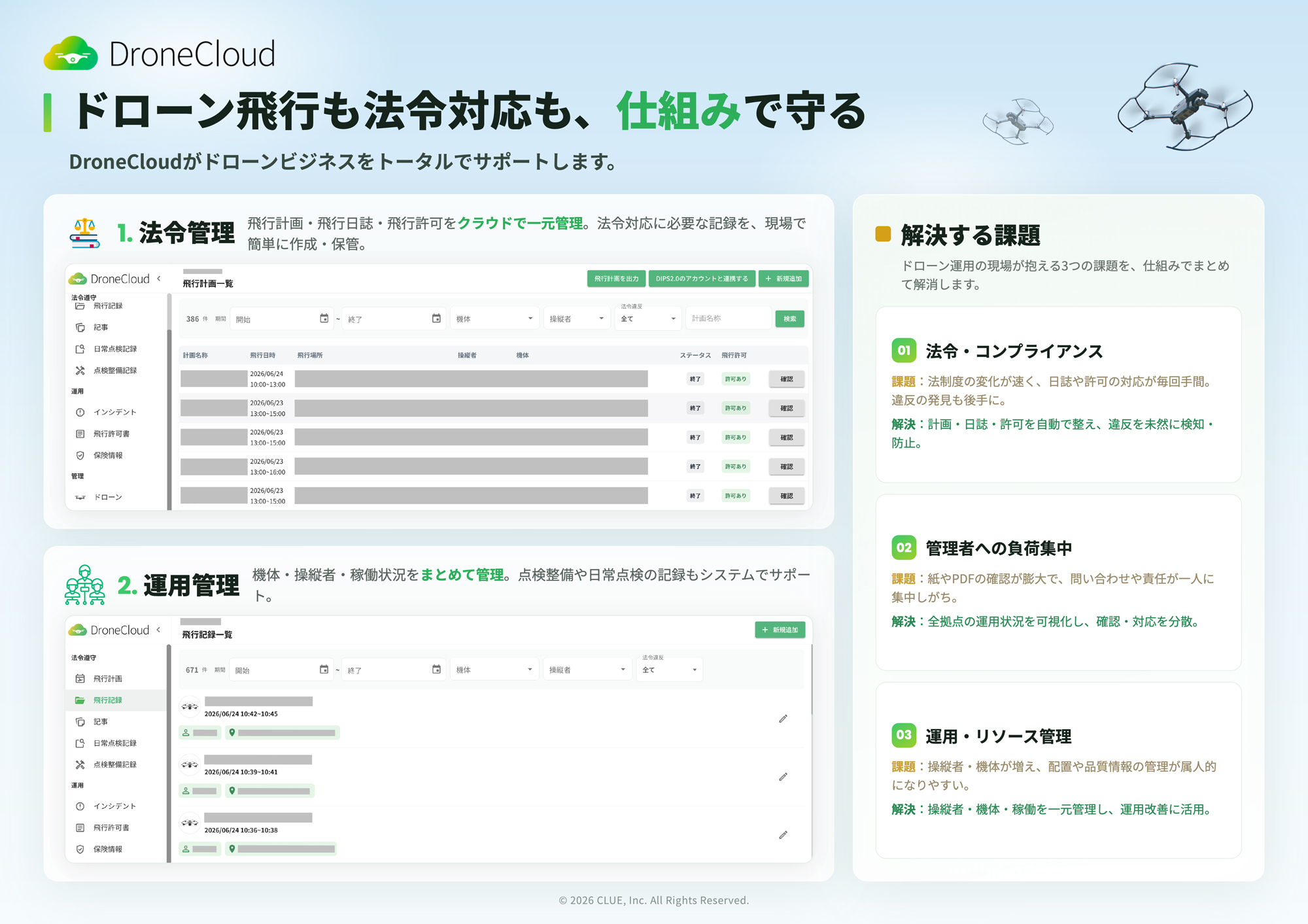The image size is (1308, 924).
Task: Click the ステータス column header
Action: coord(695,356)
